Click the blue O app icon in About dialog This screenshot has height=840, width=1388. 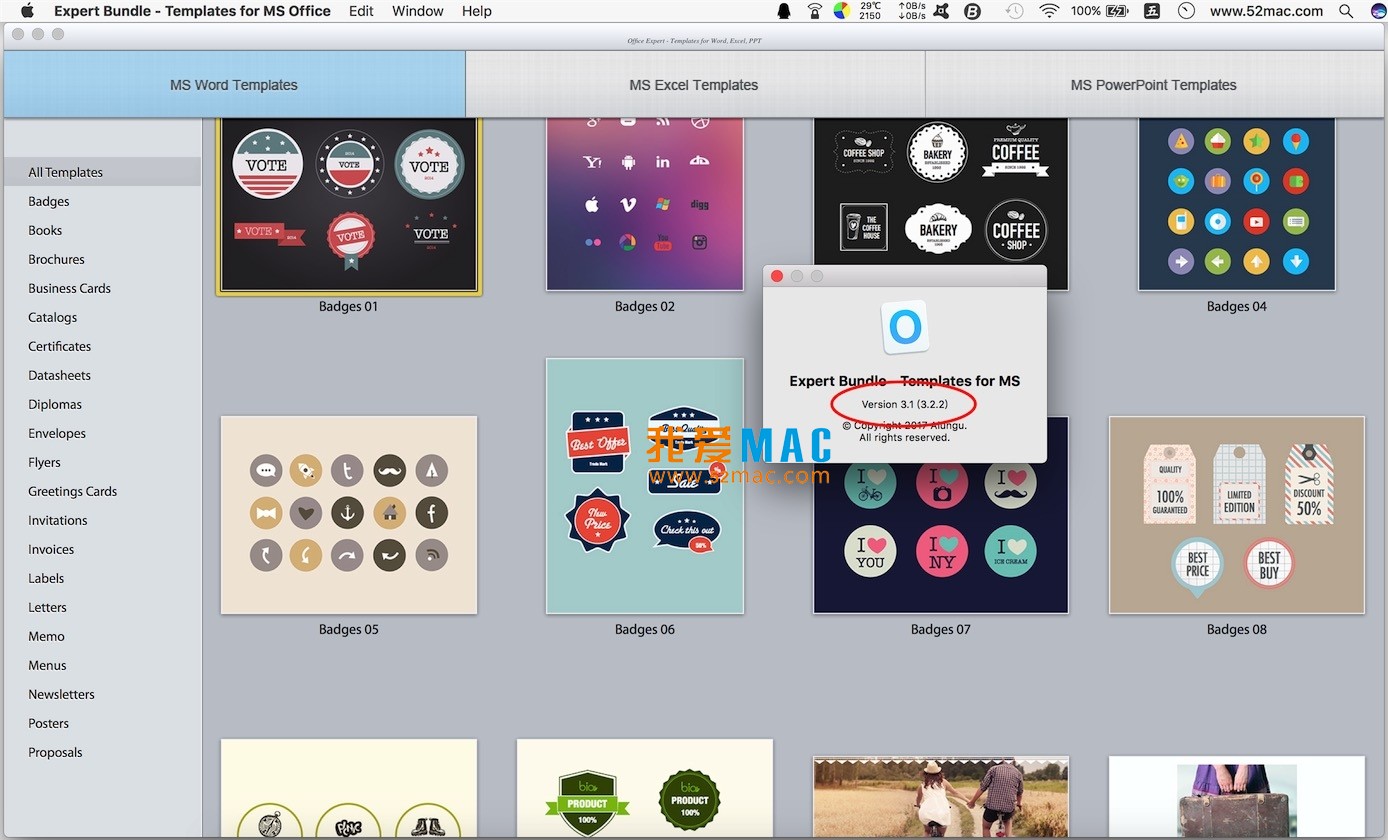[905, 327]
